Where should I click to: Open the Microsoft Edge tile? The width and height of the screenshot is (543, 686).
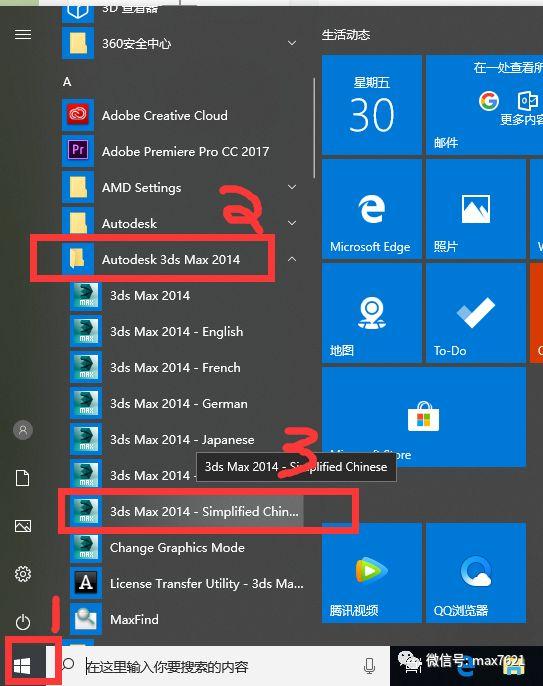(x=371, y=209)
